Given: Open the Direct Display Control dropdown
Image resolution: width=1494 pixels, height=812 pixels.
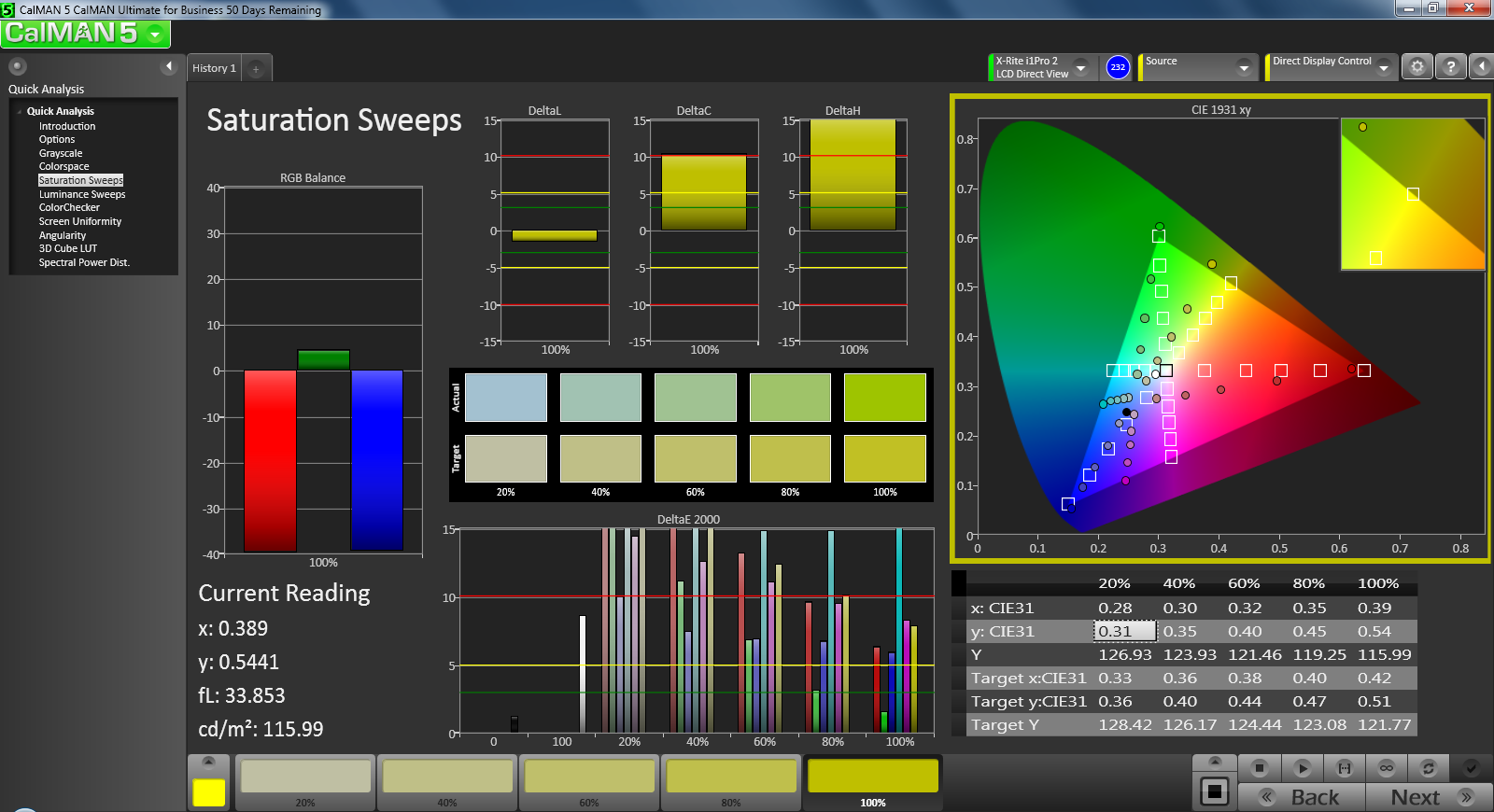Looking at the screenshot, I should click(x=1383, y=67).
